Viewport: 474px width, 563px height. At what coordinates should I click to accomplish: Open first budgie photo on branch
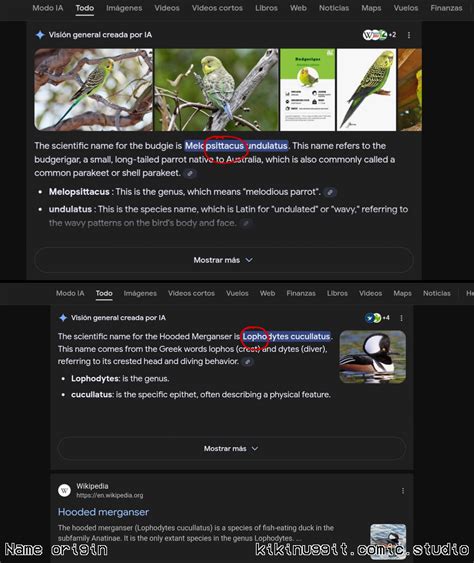pyautogui.click(x=93, y=90)
